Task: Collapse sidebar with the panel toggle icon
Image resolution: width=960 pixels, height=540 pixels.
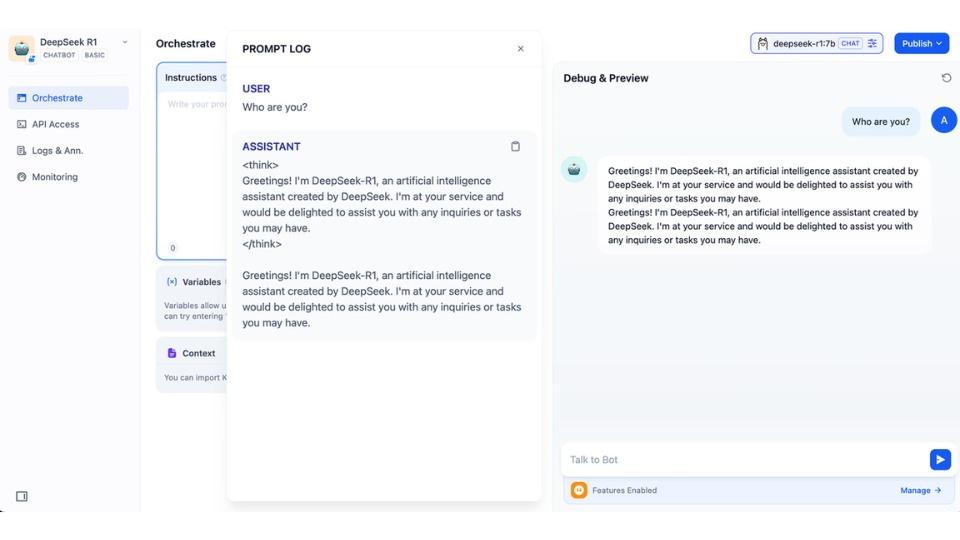Action: (x=21, y=496)
